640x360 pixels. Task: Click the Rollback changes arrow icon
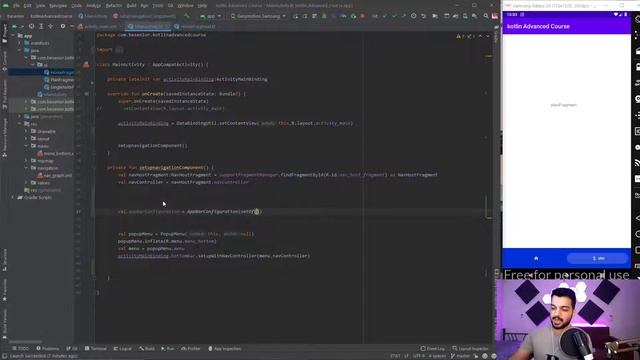[x=423, y=16]
